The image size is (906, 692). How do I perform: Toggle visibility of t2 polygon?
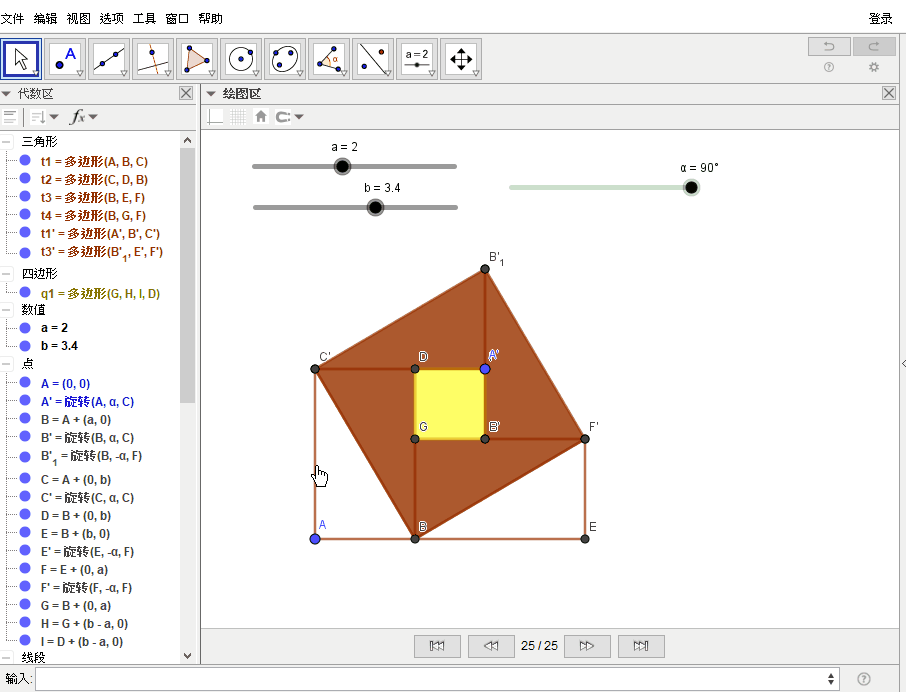(25, 178)
